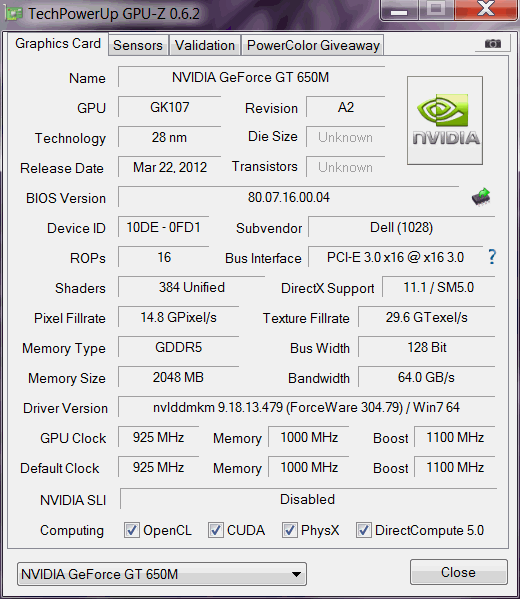Click the Name field showing GT 650M

[x=251, y=78]
